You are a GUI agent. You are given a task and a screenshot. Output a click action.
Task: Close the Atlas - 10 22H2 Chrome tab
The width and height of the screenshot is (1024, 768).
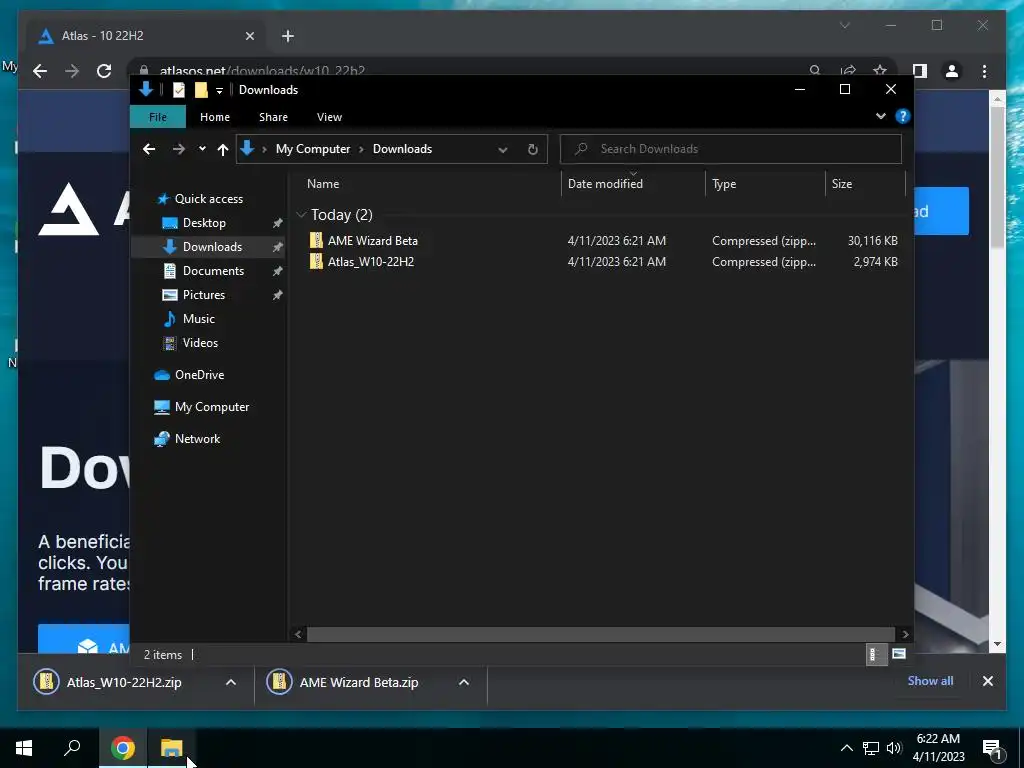[x=249, y=36]
